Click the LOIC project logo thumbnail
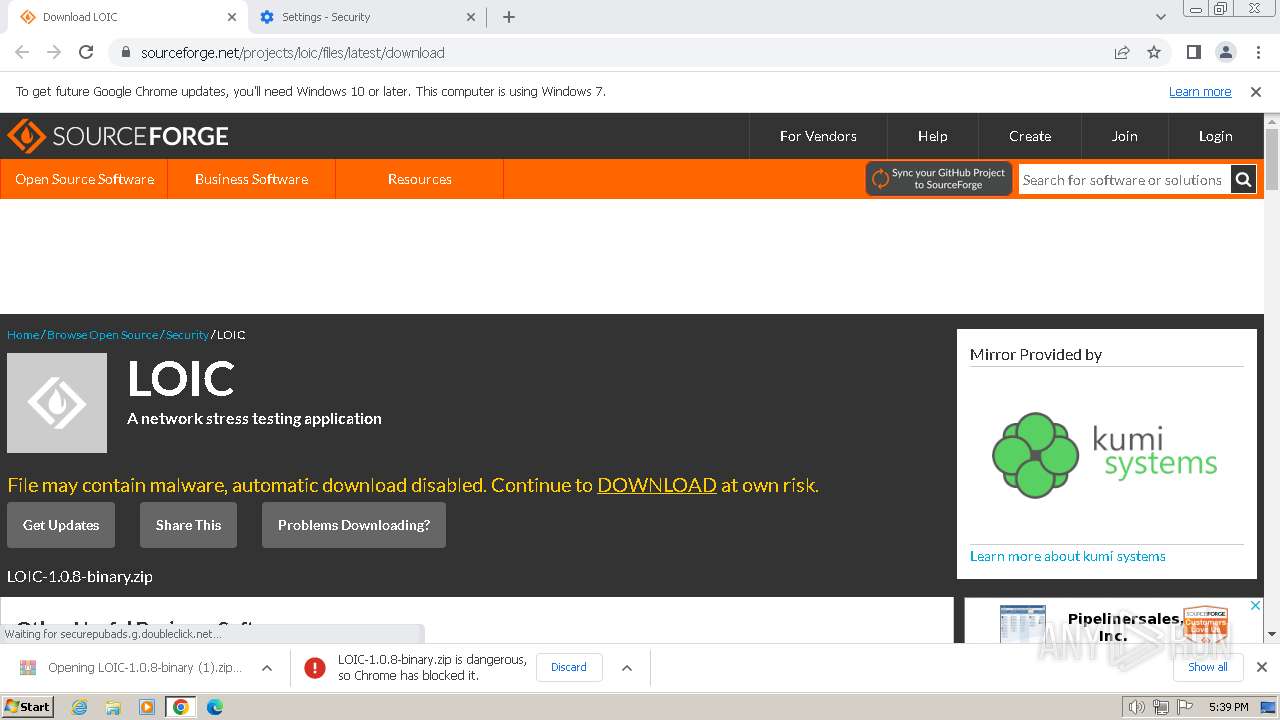1280x720 pixels. 57,403
